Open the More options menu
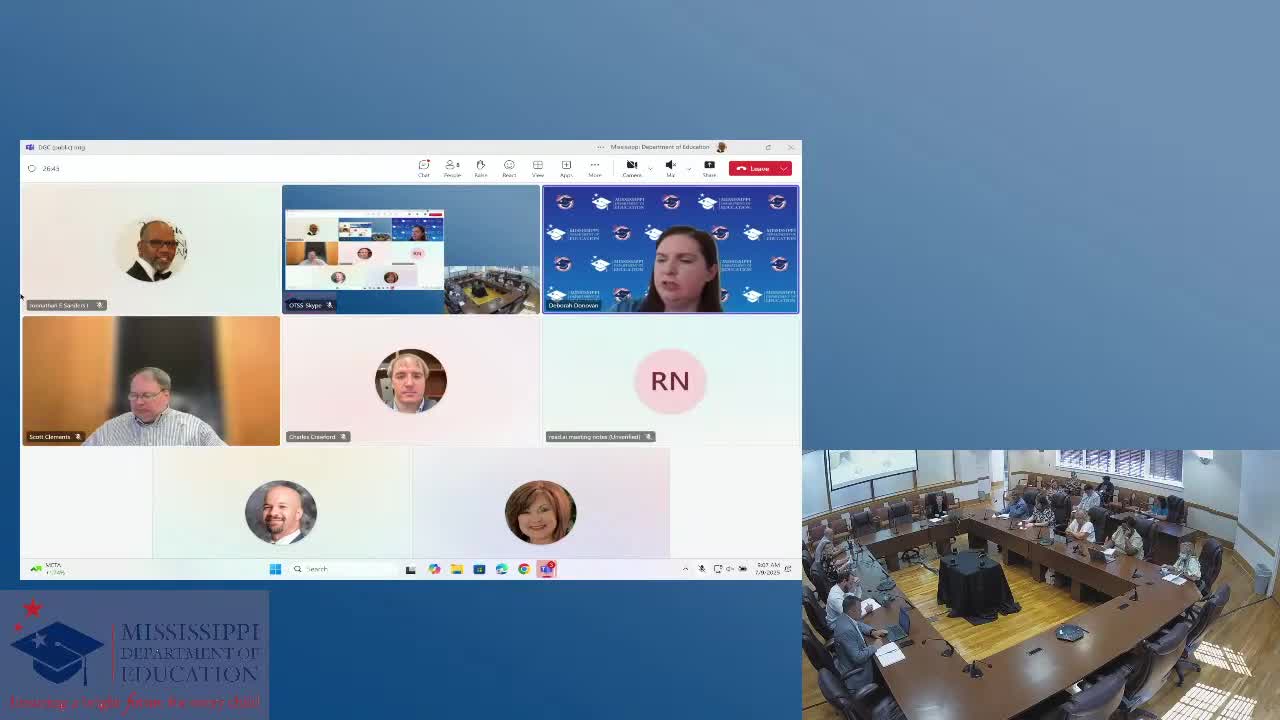 pos(594,166)
